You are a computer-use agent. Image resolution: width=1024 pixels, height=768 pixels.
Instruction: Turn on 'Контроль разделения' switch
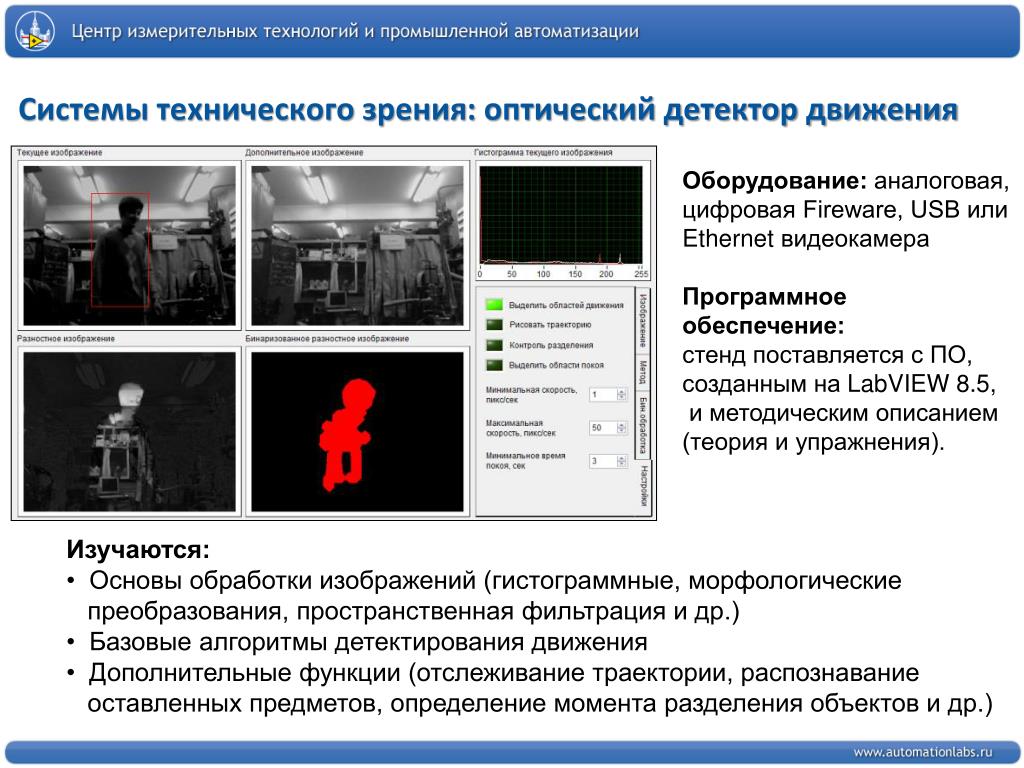pyautogui.click(x=494, y=345)
